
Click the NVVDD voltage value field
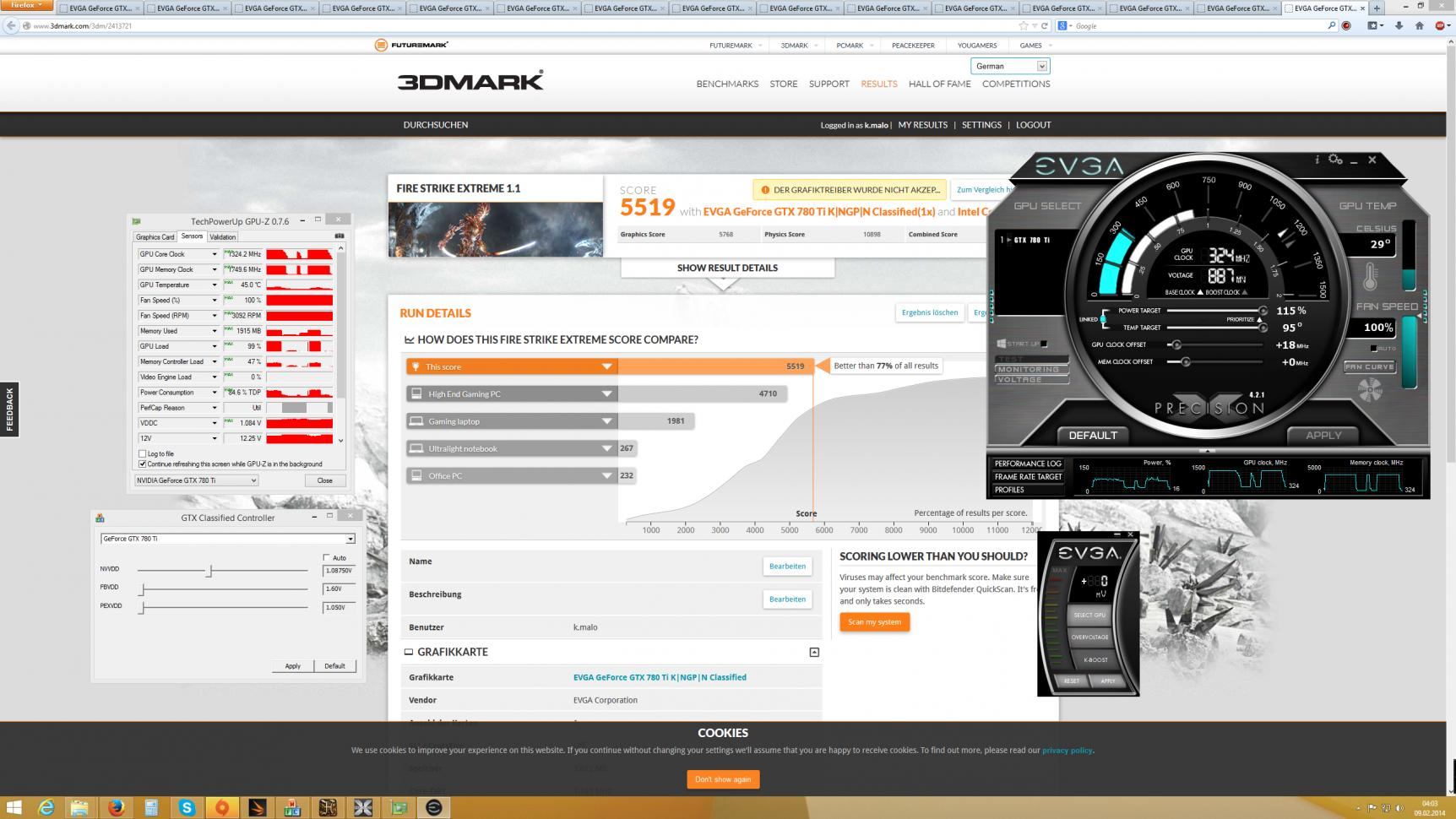point(340,571)
